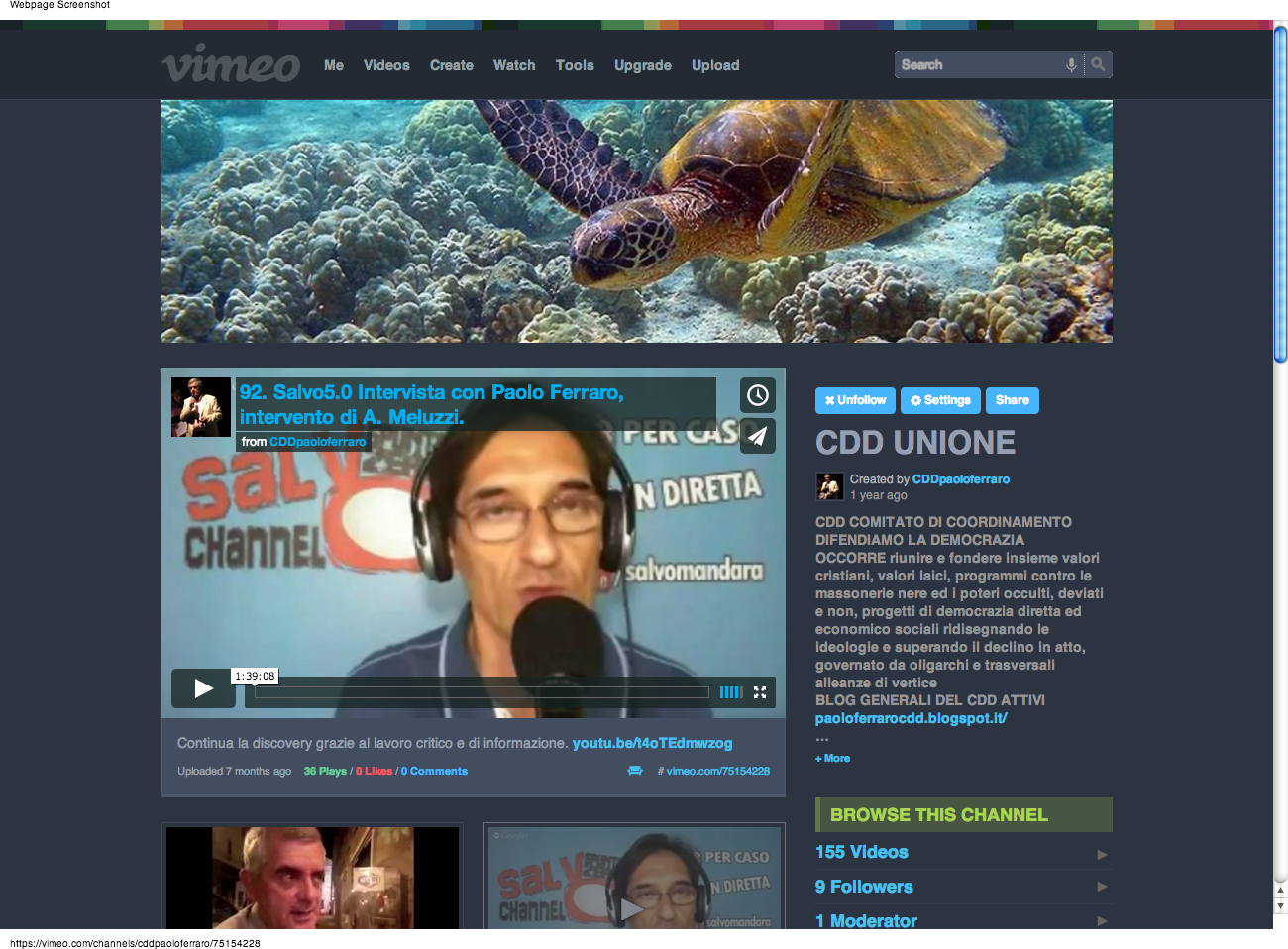Screen dimensions: 1288x949
Task: Click the 36 Plays stat
Action: pos(325,771)
